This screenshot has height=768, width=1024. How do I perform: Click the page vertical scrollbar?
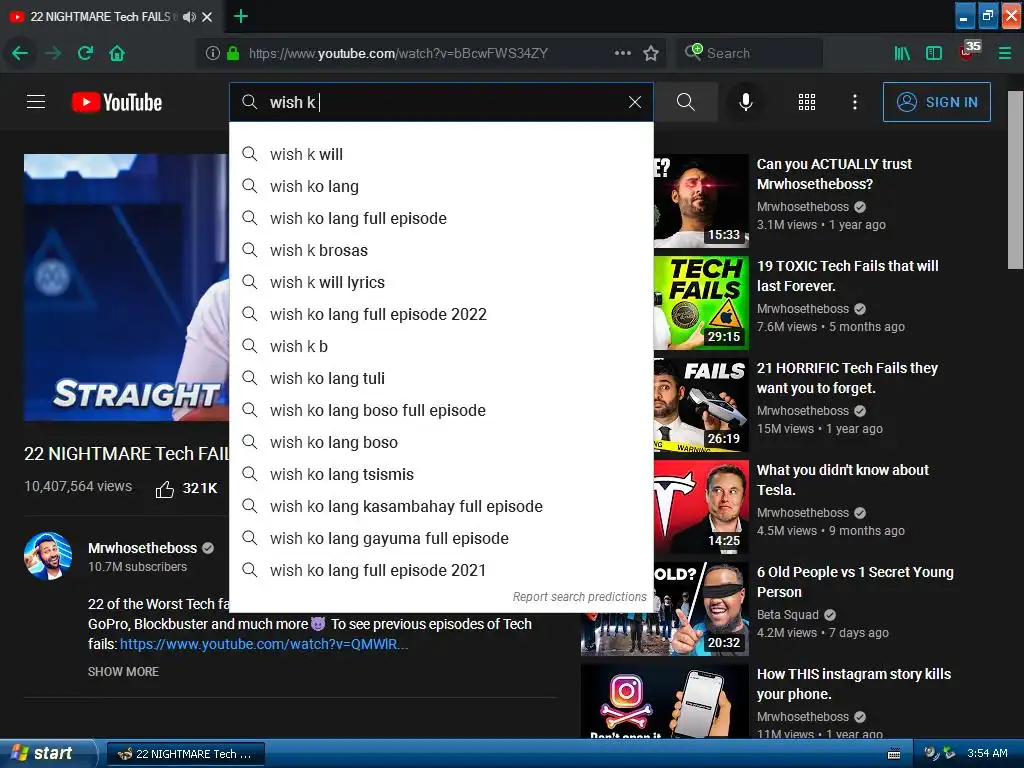[x=1015, y=180]
